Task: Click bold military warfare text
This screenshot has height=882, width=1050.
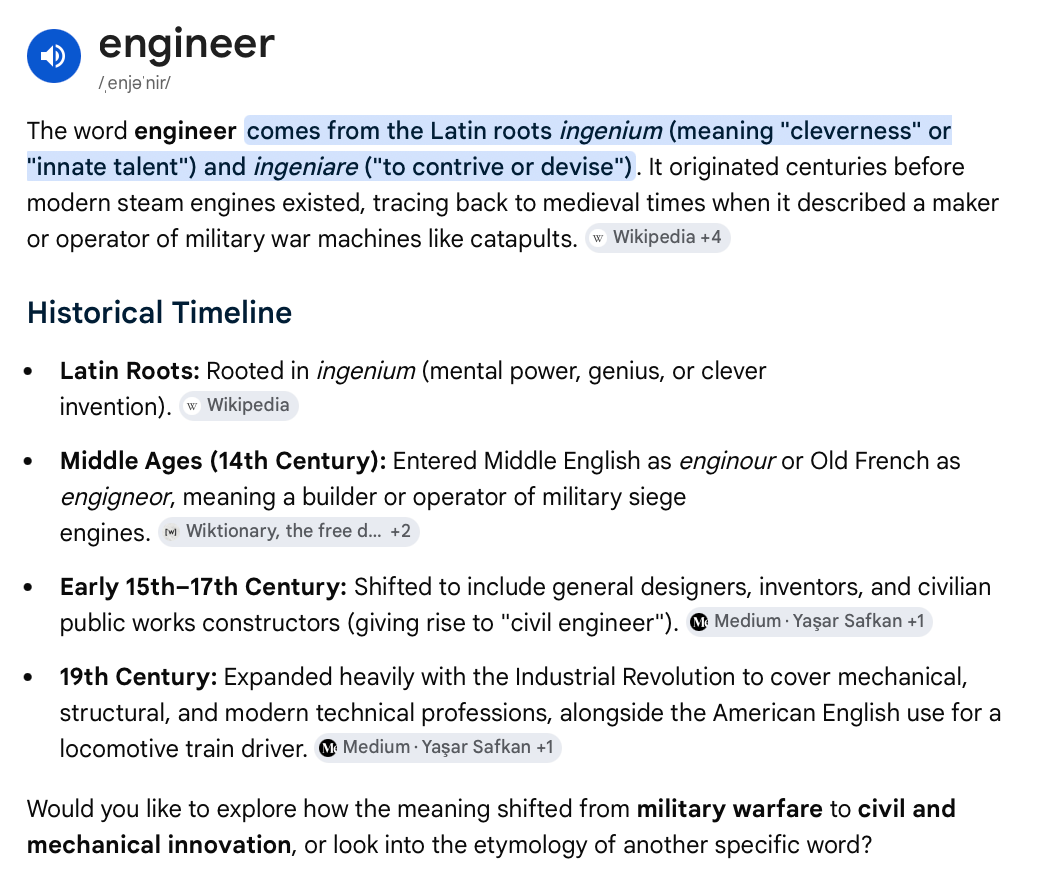Action: [729, 809]
